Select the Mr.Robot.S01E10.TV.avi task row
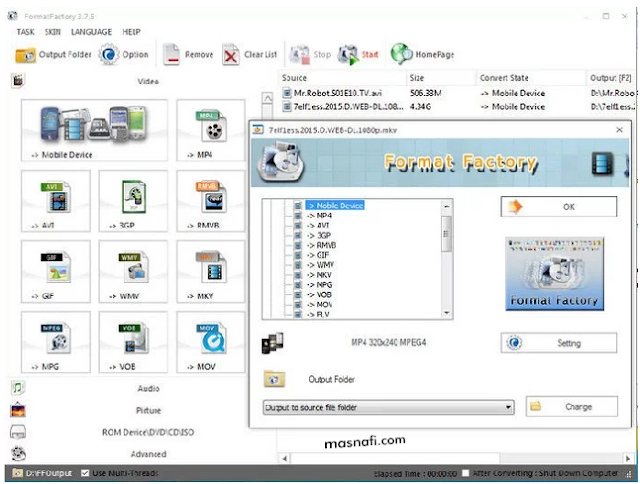The height and width of the screenshot is (484, 640). click(x=458, y=93)
